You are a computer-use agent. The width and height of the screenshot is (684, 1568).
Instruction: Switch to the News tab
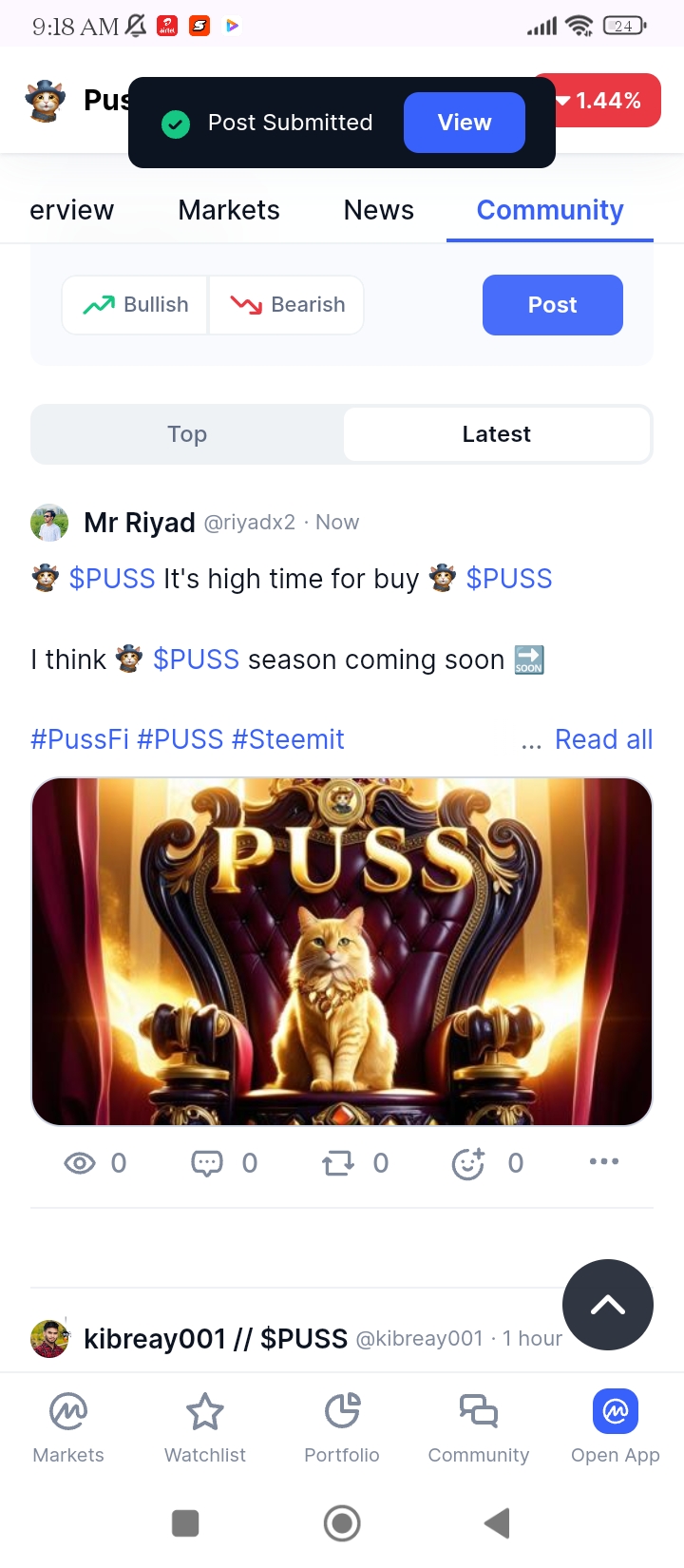click(379, 210)
